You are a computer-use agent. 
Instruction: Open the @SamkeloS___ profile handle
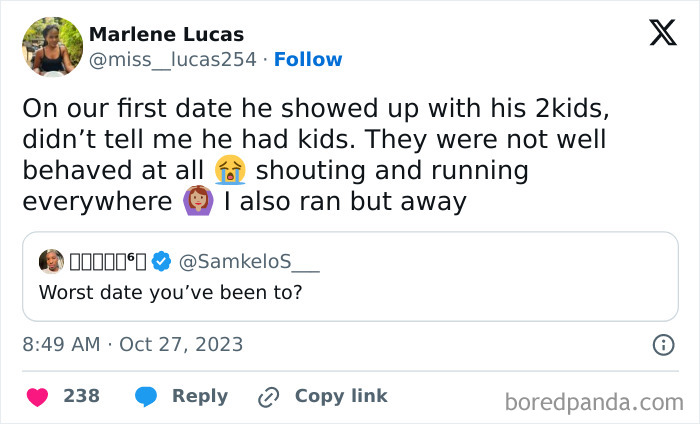tap(236, 263)
